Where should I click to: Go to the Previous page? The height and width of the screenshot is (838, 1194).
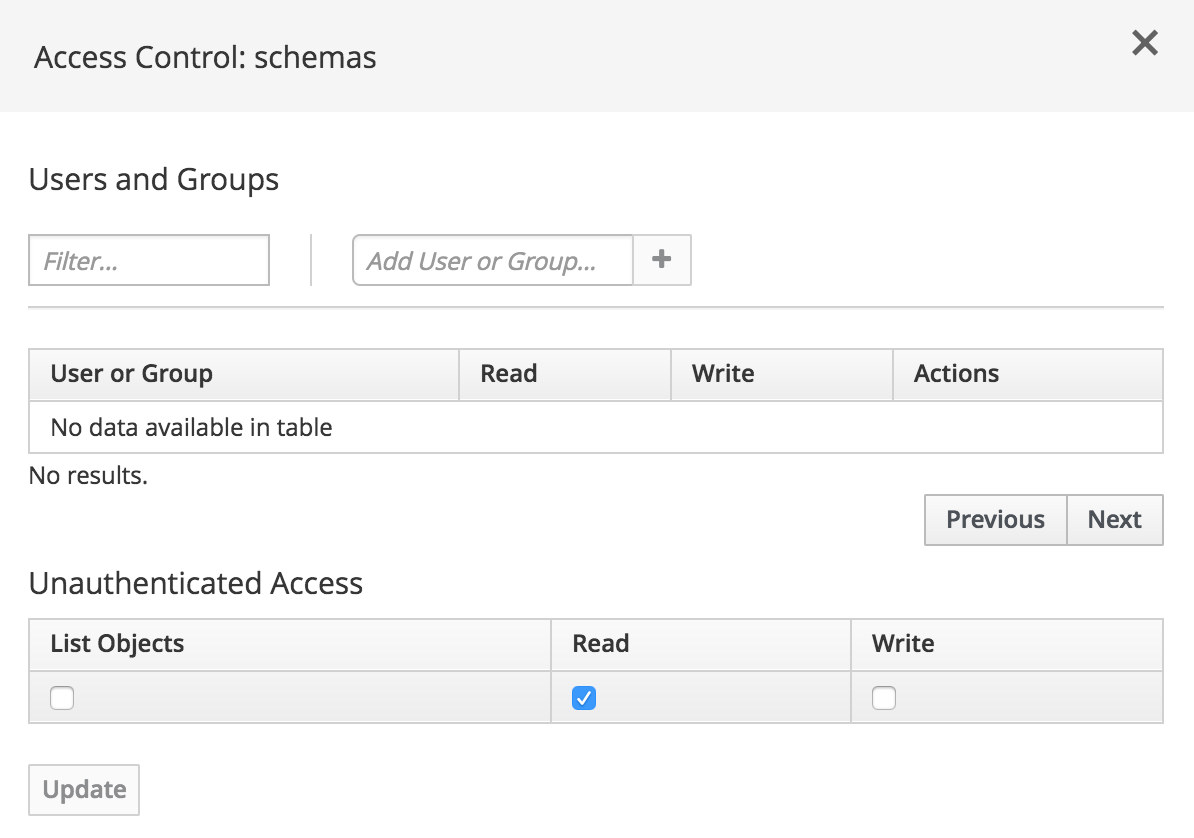995,520
